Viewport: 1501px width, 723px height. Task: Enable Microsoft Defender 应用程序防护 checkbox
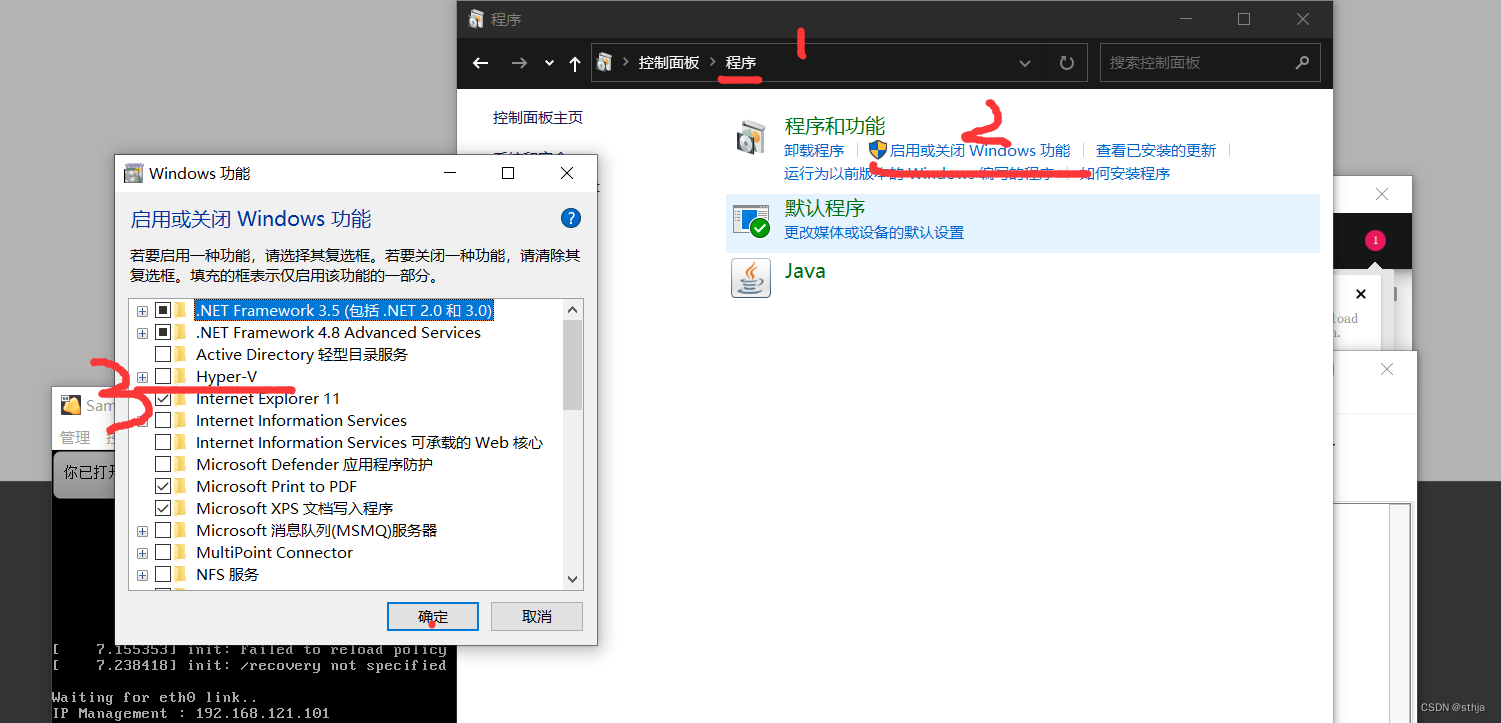[163, 465]
